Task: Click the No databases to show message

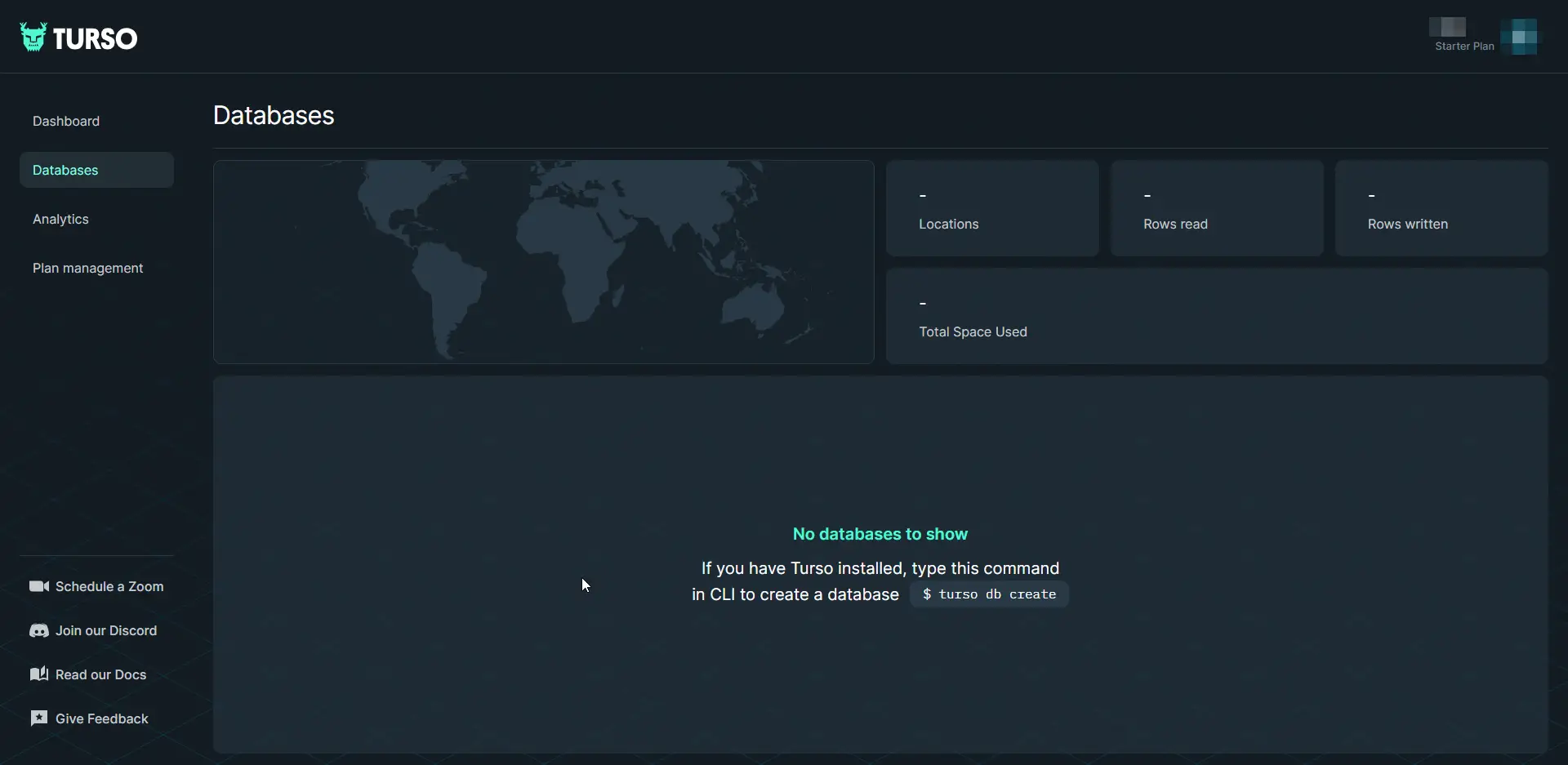Action: click(880, 534)
